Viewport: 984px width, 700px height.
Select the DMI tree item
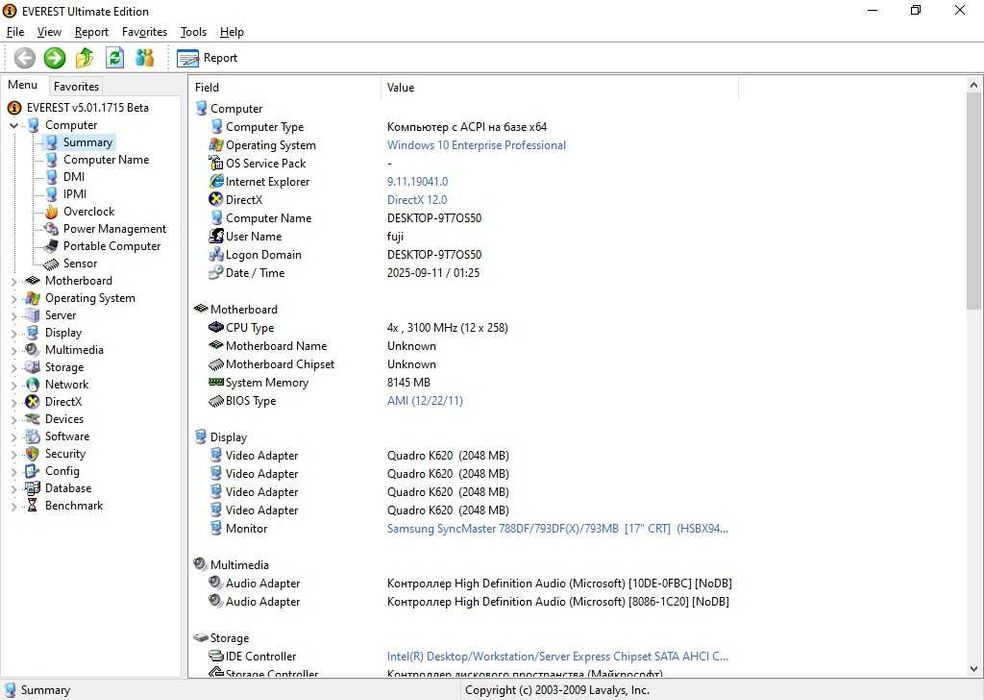click(x=73, y=177)
